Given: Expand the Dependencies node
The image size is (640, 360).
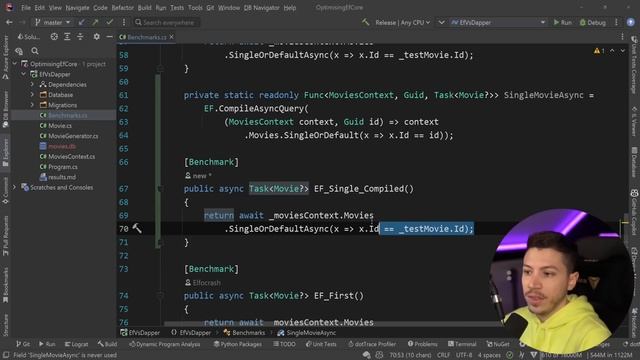Looking at the screenshot, I should tap(32, 84).
